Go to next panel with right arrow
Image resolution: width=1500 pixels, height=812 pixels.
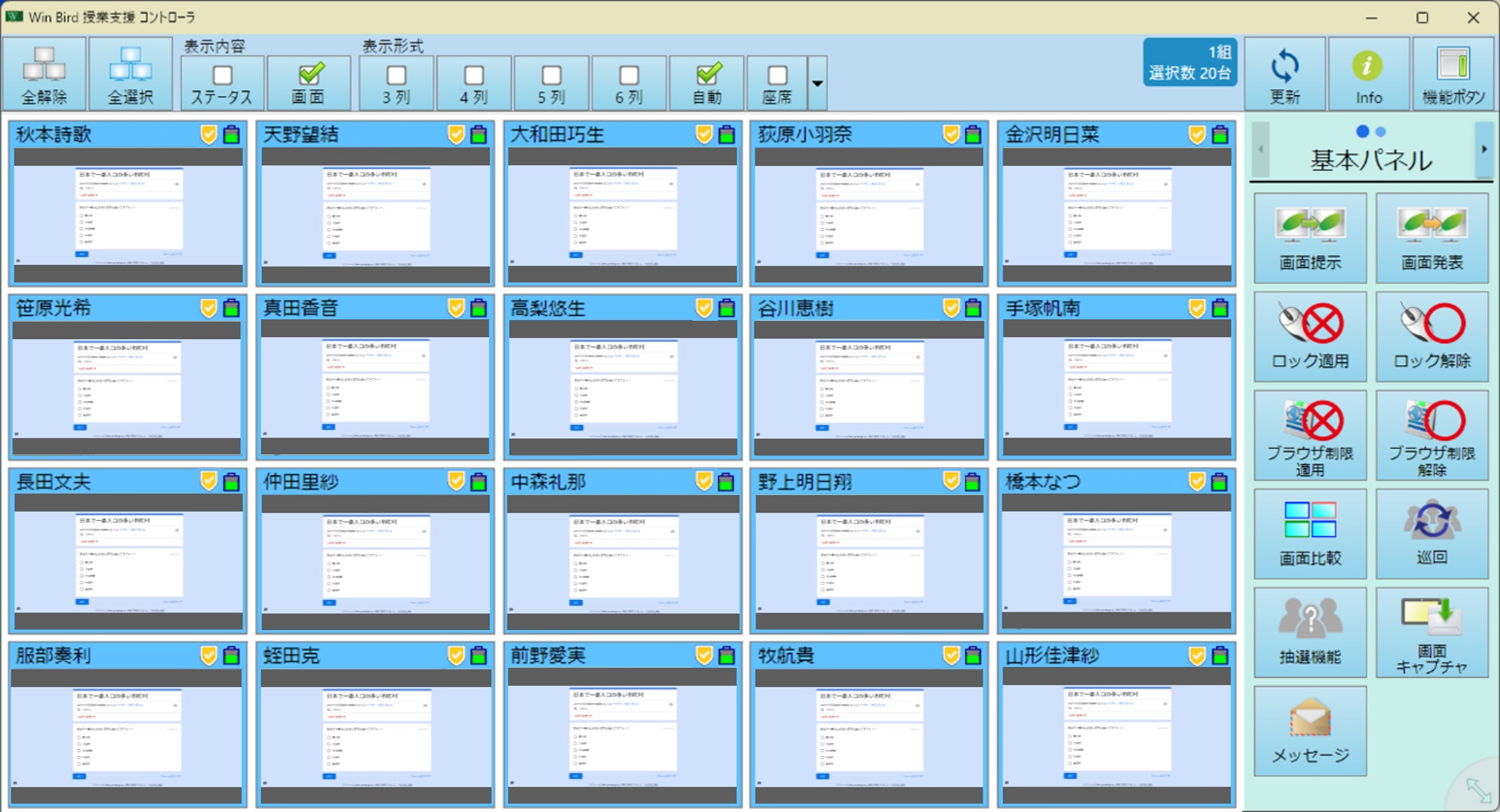pos(1484,149)
